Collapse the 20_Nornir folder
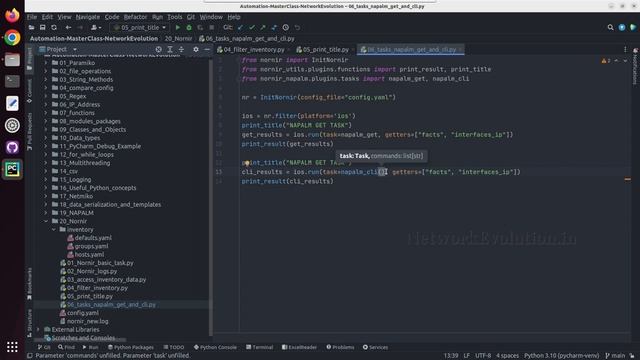 point(46,221)
